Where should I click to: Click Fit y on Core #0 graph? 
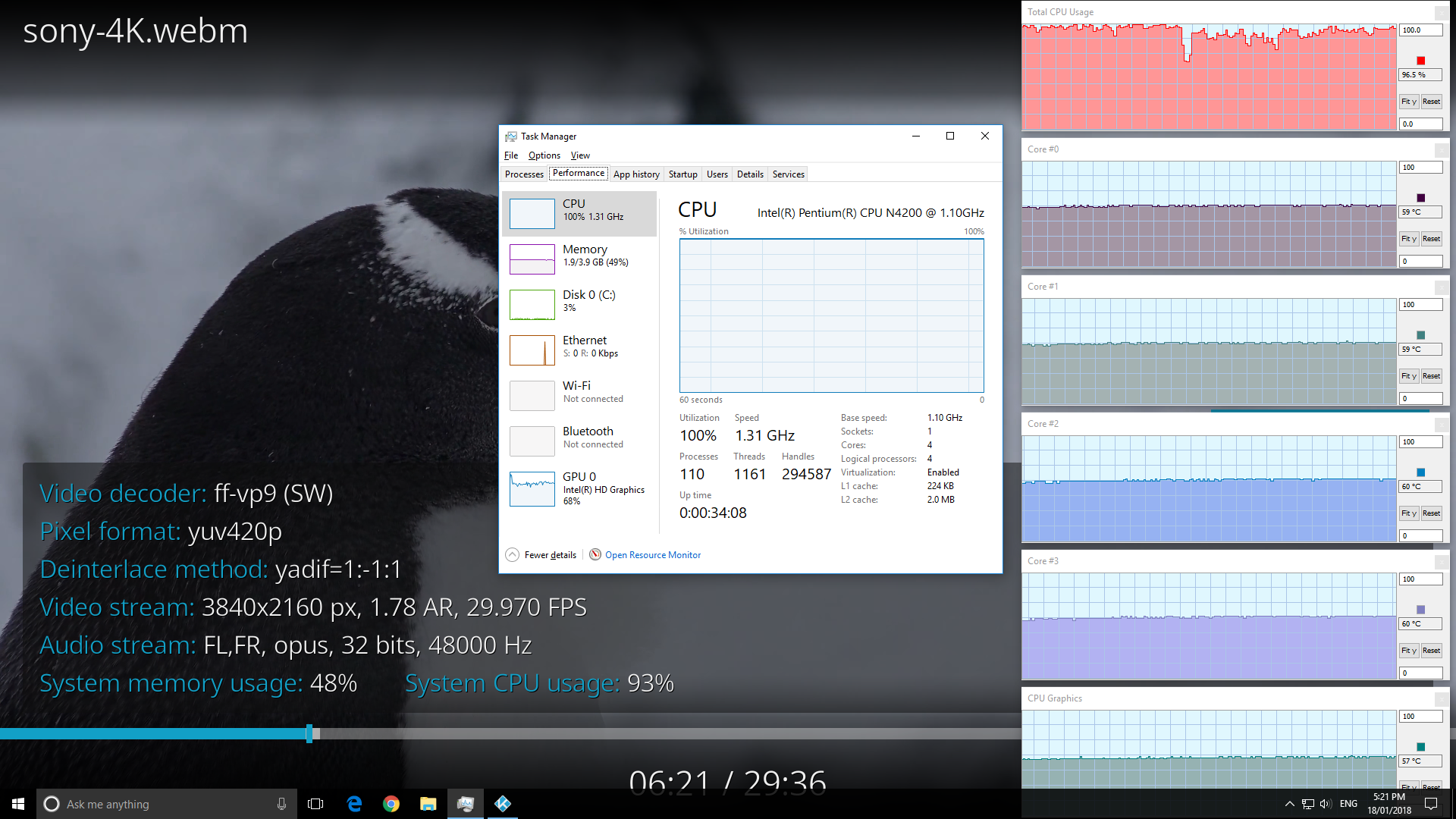(1408, 239)
